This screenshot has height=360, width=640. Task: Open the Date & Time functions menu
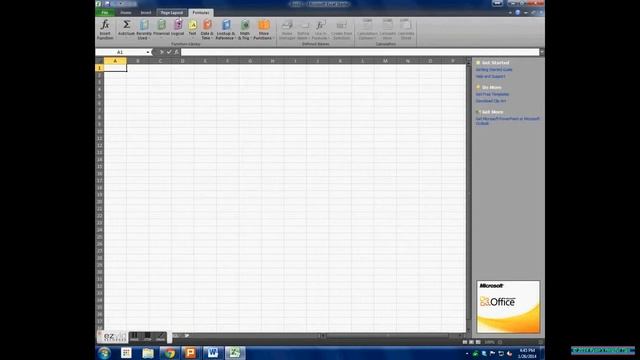coord(207,29)
